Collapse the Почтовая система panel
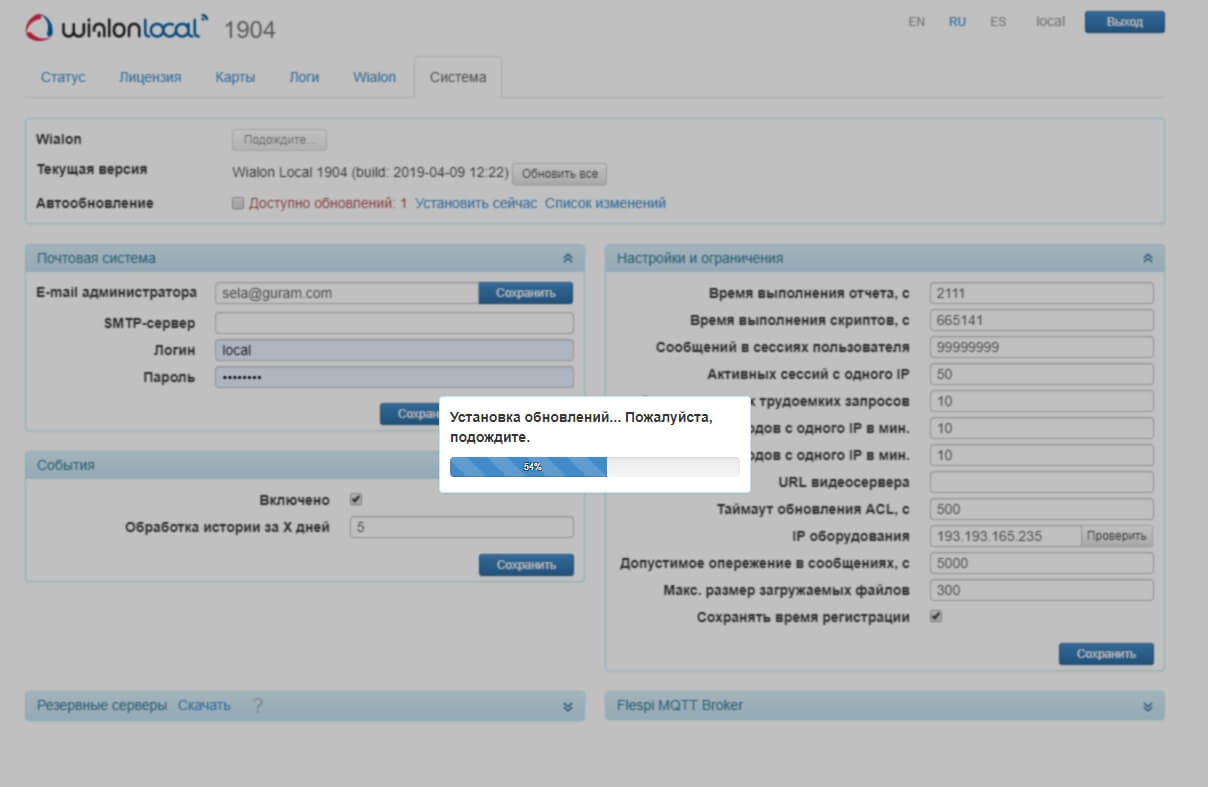The width and height of the screenshot is (1208, 787). (x=566, y=257)
